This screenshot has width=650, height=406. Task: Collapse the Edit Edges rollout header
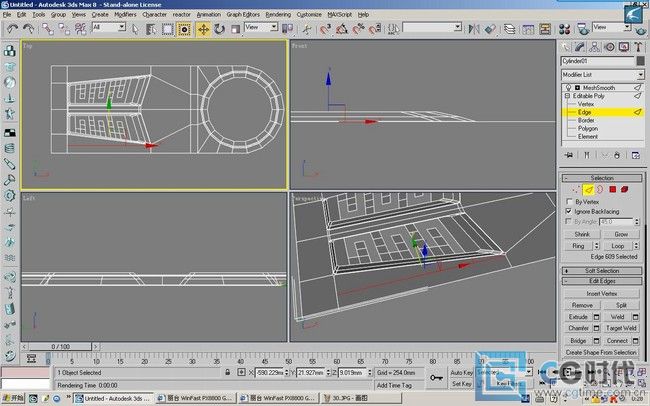(x=602, y=281)
